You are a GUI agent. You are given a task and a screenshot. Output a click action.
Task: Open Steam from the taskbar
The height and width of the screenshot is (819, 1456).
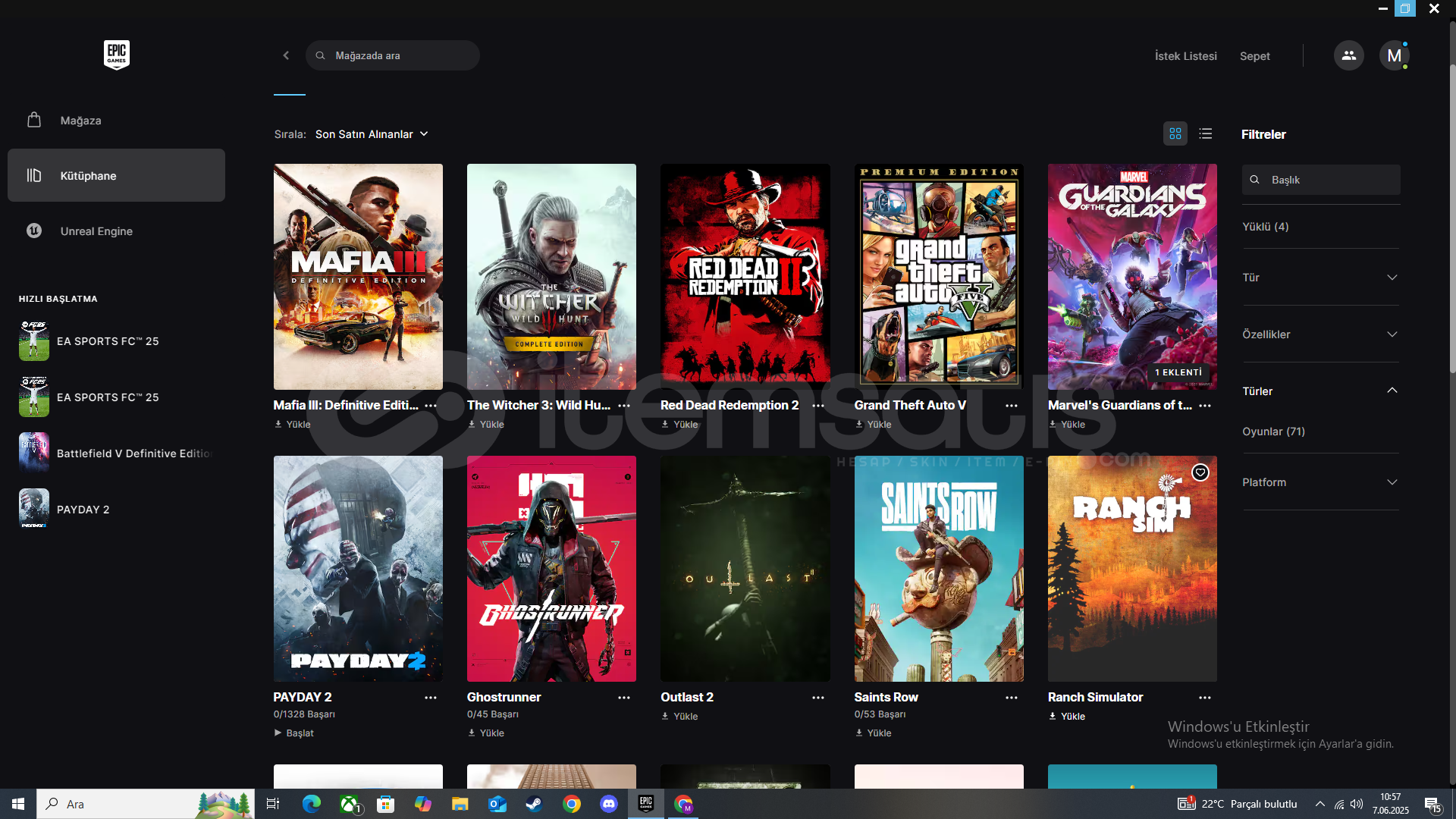coord(535,804)
